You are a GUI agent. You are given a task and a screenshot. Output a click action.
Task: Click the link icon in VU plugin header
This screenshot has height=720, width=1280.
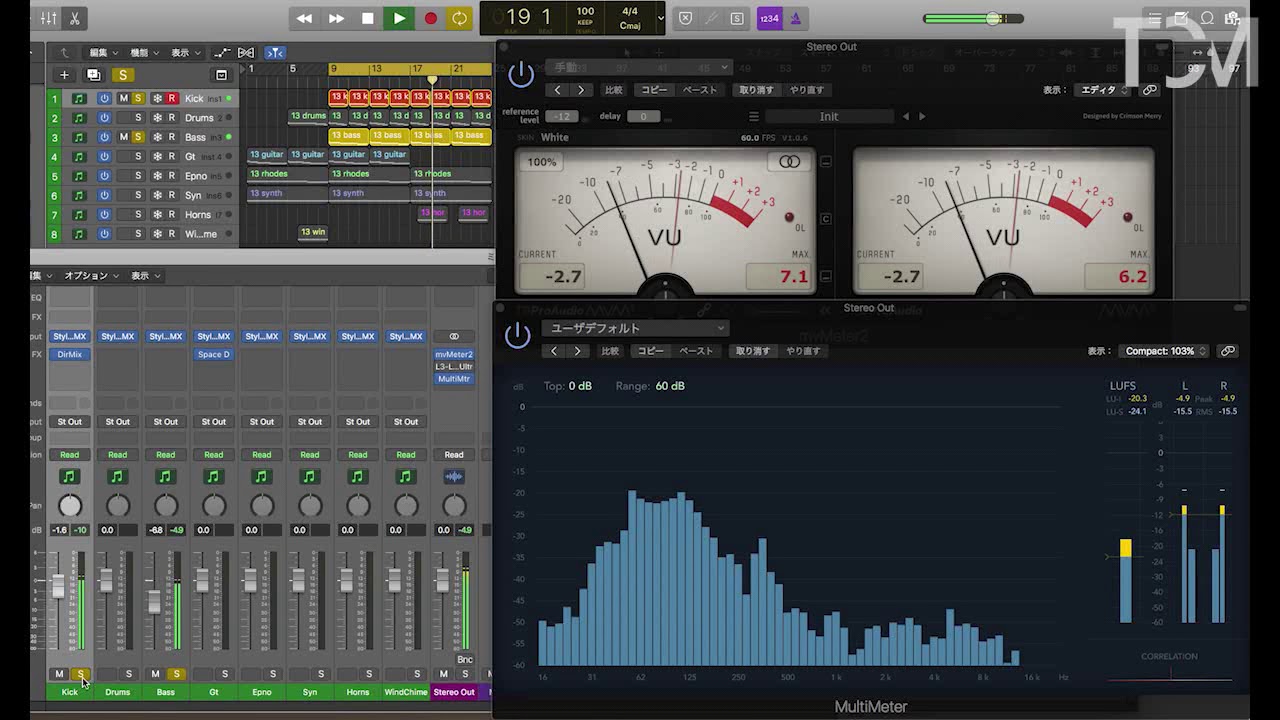pos(1150,90)
